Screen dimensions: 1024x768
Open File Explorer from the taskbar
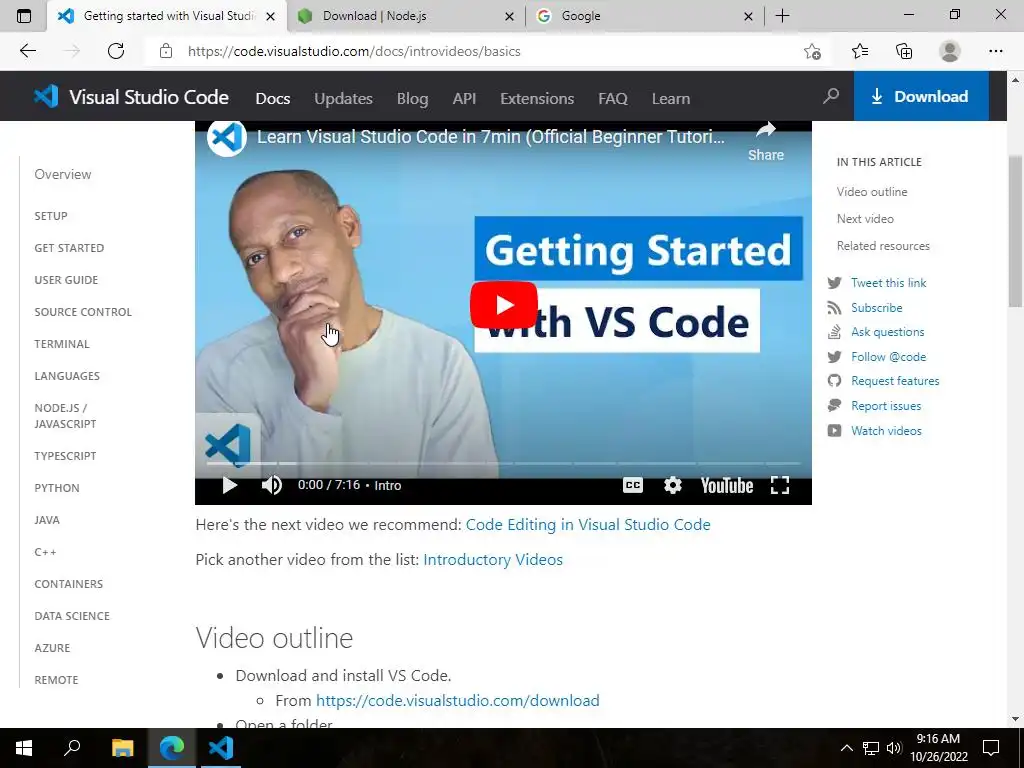pos(122,748)
